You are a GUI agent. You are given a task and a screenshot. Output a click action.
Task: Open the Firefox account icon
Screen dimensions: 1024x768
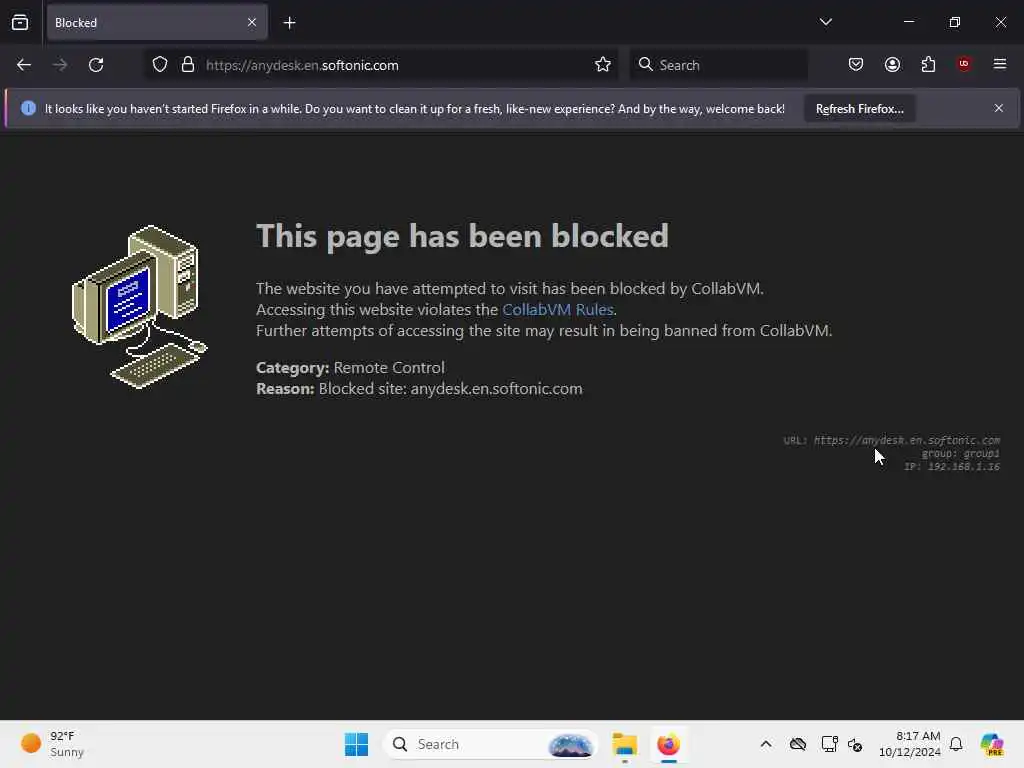click(x=893, y=65)
